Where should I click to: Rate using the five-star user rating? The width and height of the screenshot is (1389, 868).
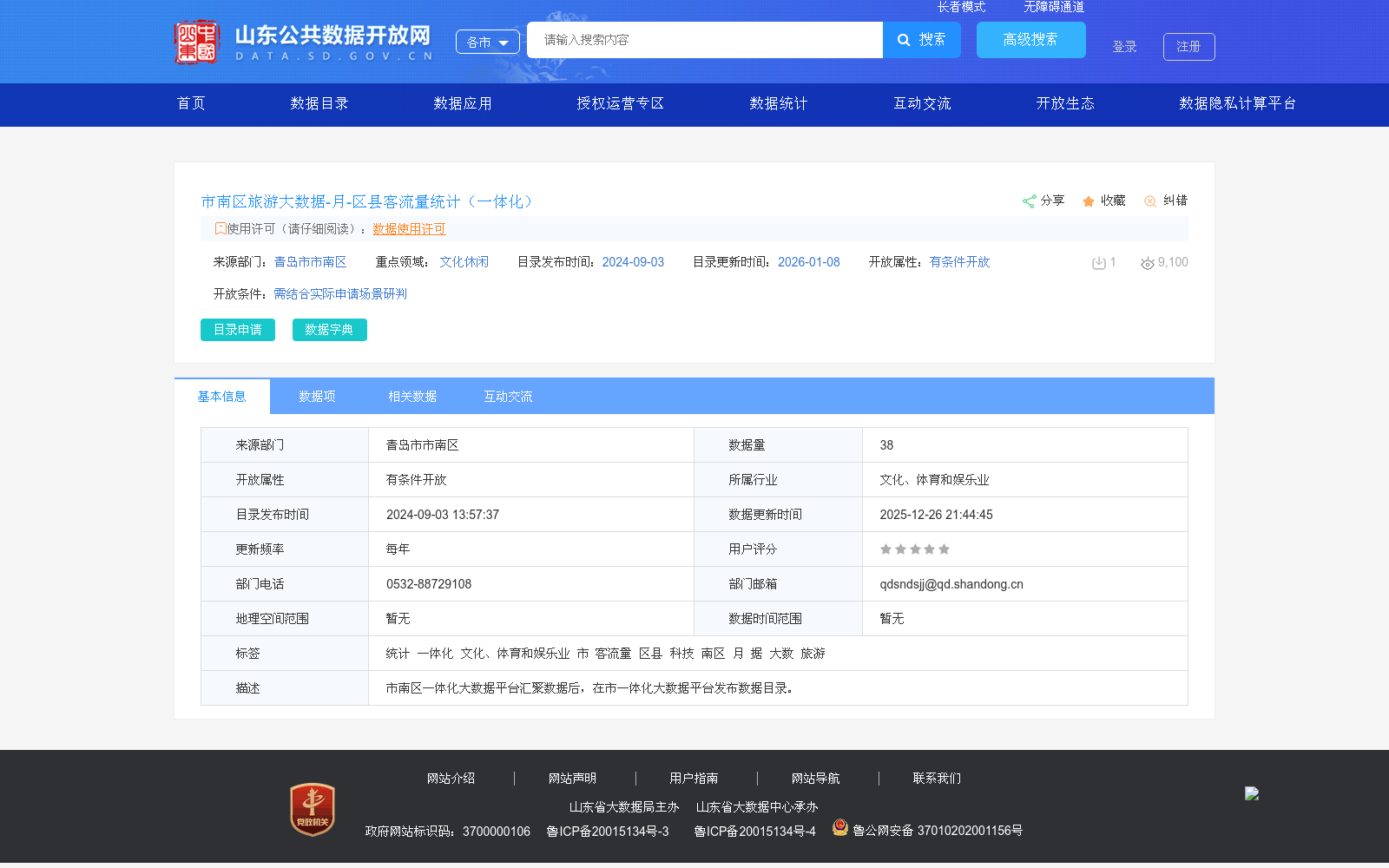pyautogui.click(x=915, y=549)
